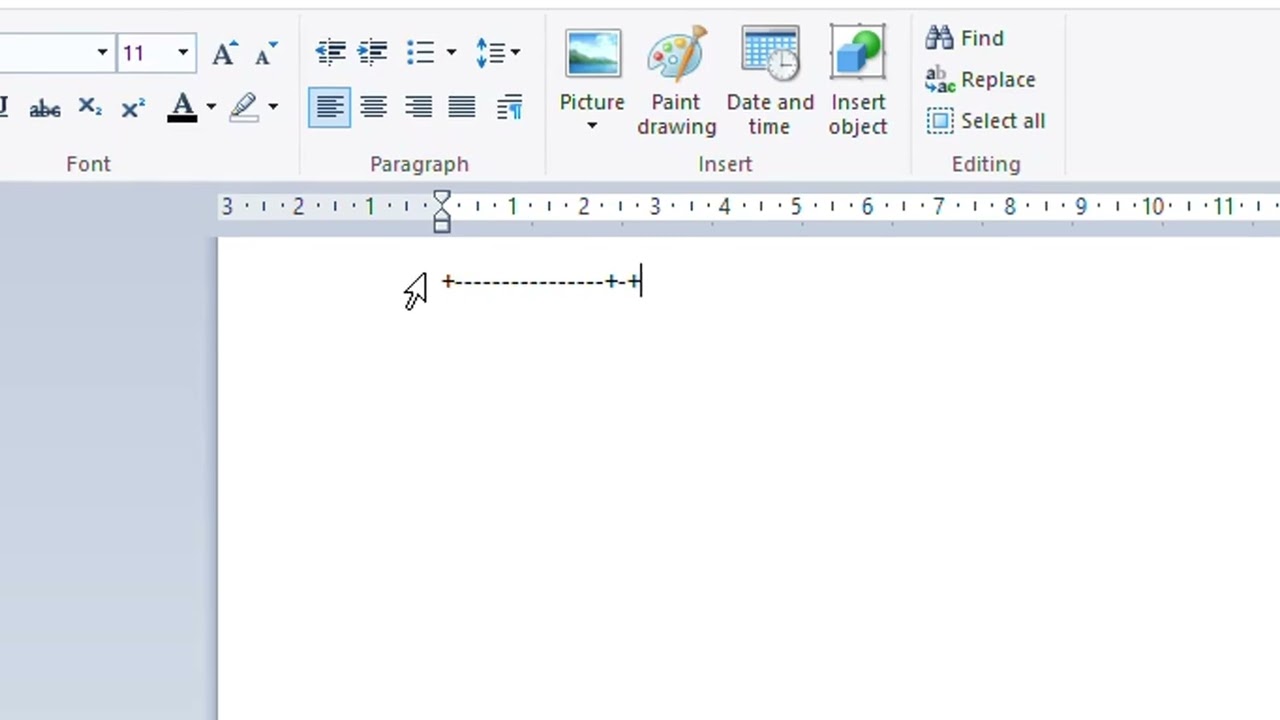Insert Date and time
Viewport: 1280px width, 720px height.
(x=770, y=82)
